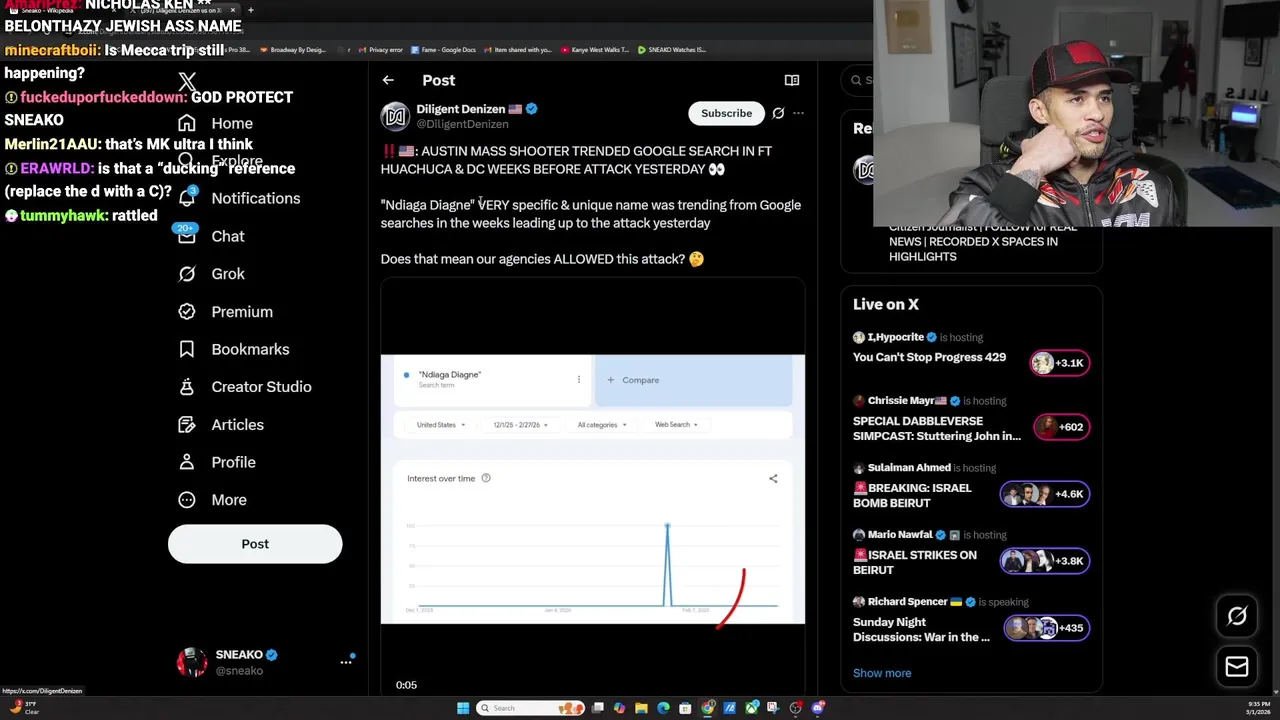Play the Google Trends video in post
This screenshot has height=720, width=1280.
[x=592, y=489]
